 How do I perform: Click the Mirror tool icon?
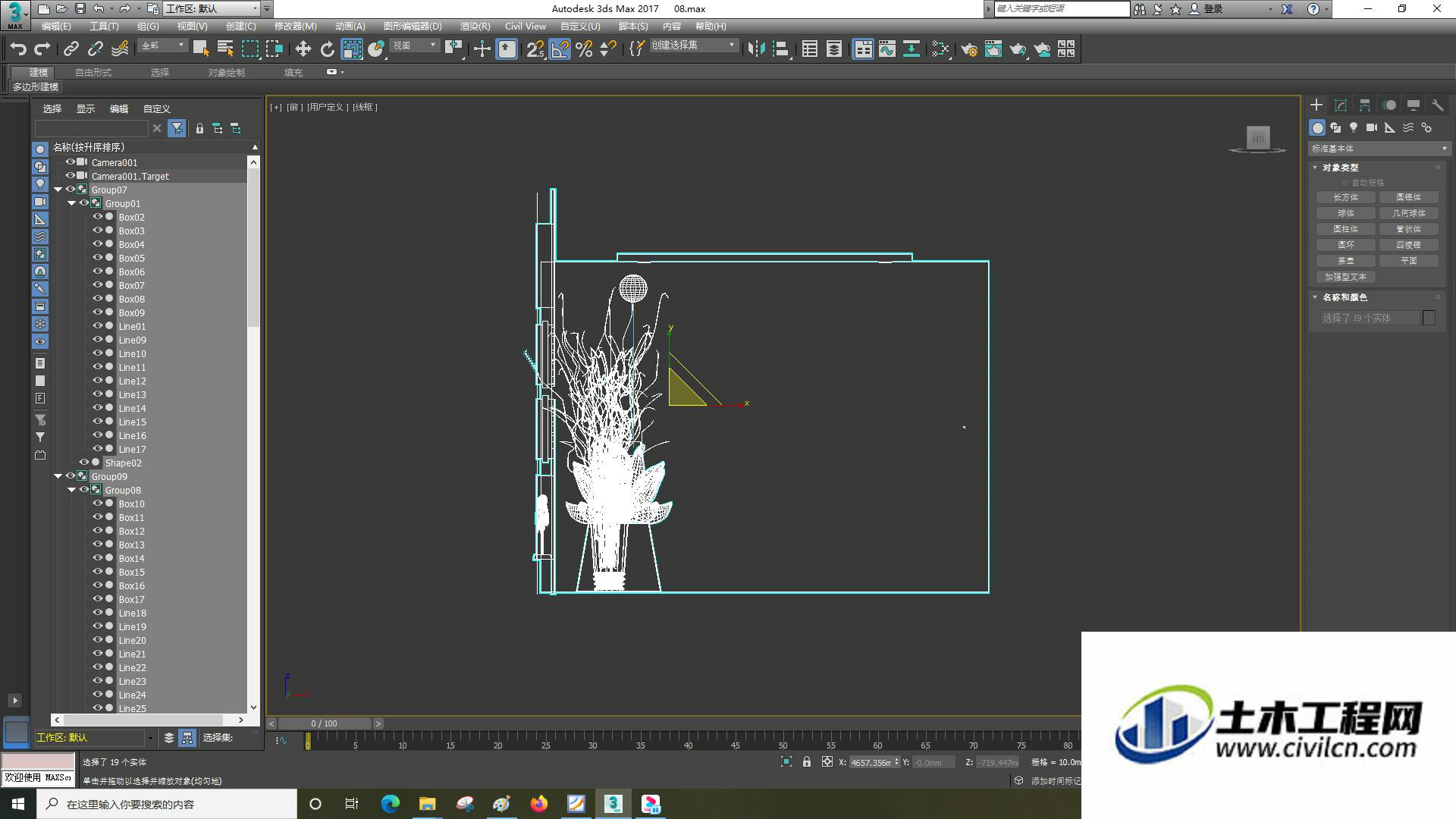click(756, 49)
